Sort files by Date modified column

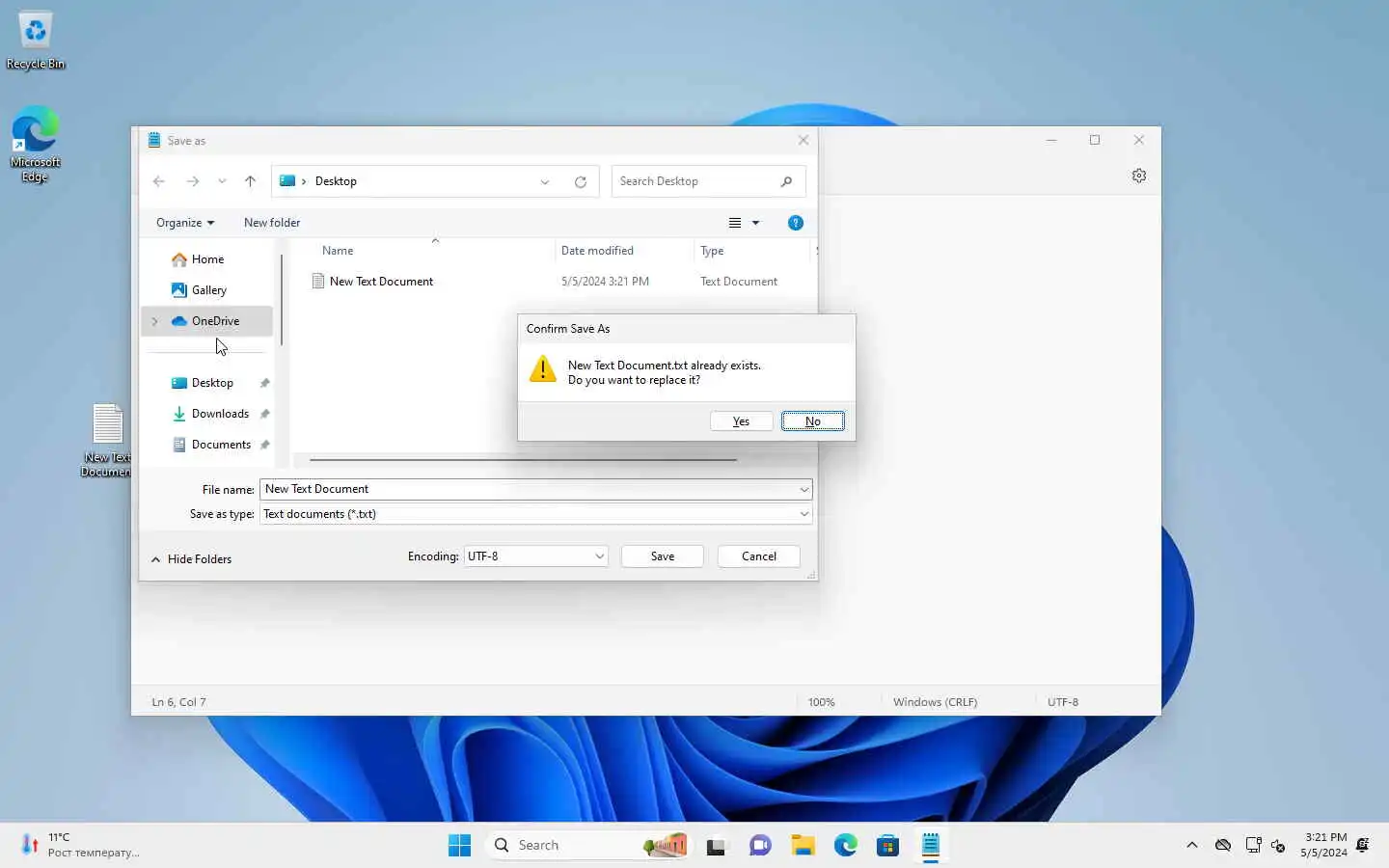(x=597, y=251)
